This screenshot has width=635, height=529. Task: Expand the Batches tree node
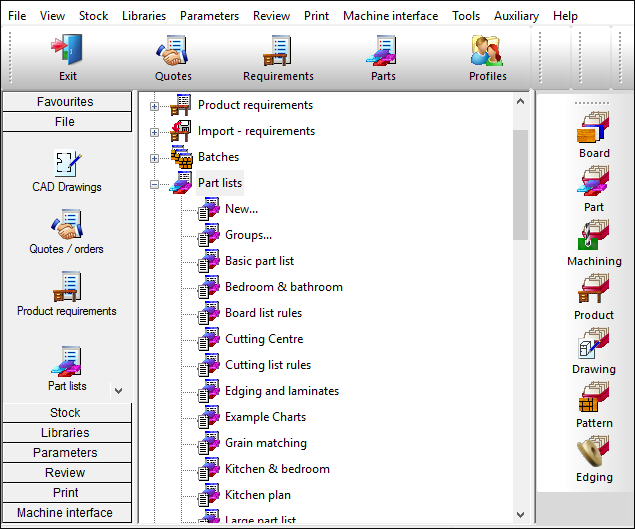154,158
